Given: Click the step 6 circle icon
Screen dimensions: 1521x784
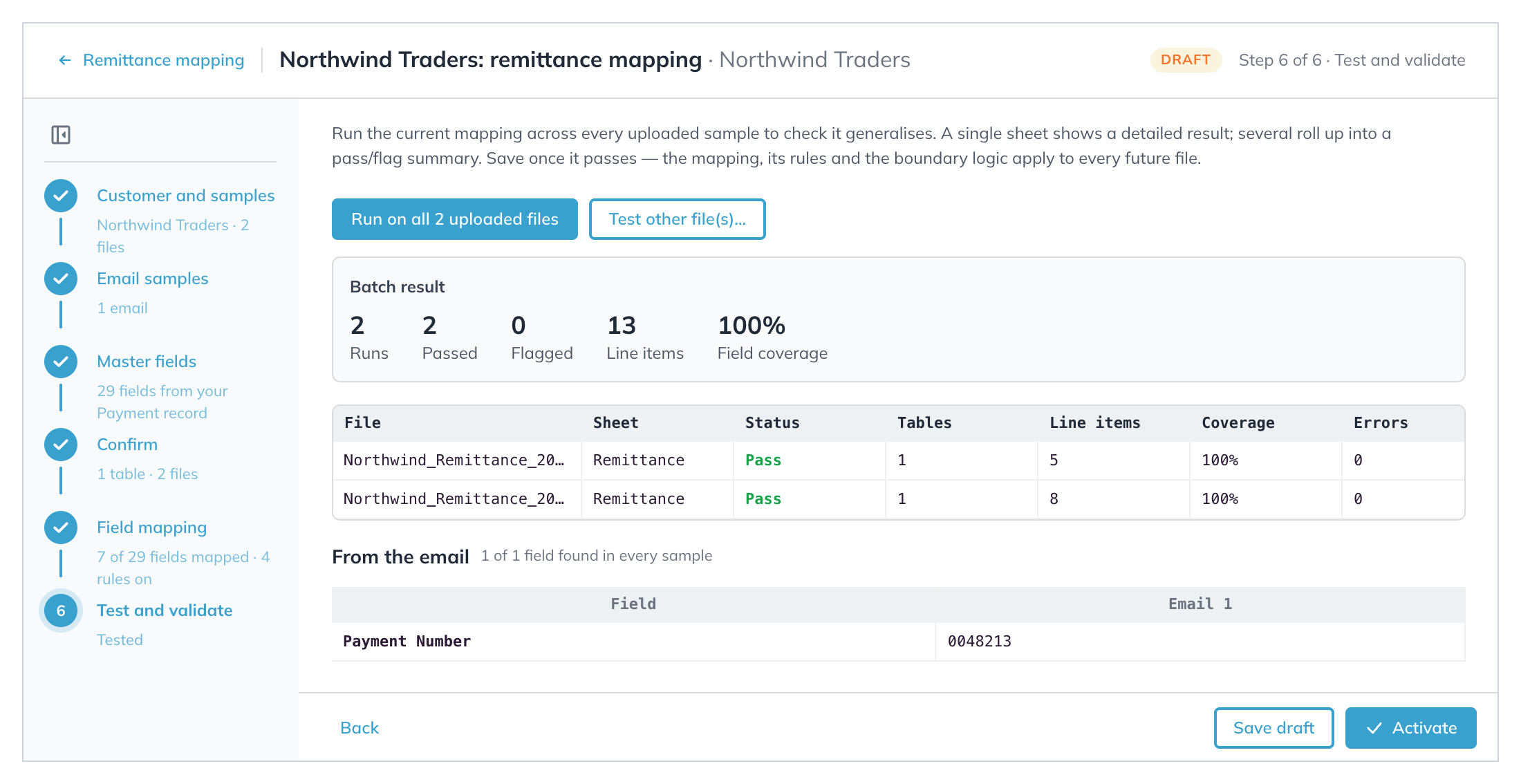Looking at the screenshot, I should point(61,610).
